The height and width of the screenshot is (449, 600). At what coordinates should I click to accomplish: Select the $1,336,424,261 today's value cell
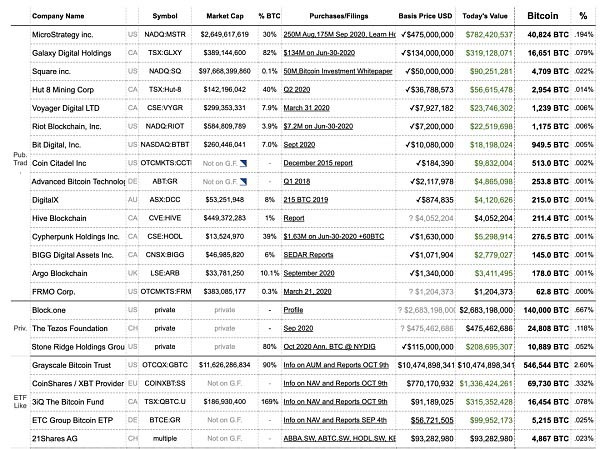(486, 384)
